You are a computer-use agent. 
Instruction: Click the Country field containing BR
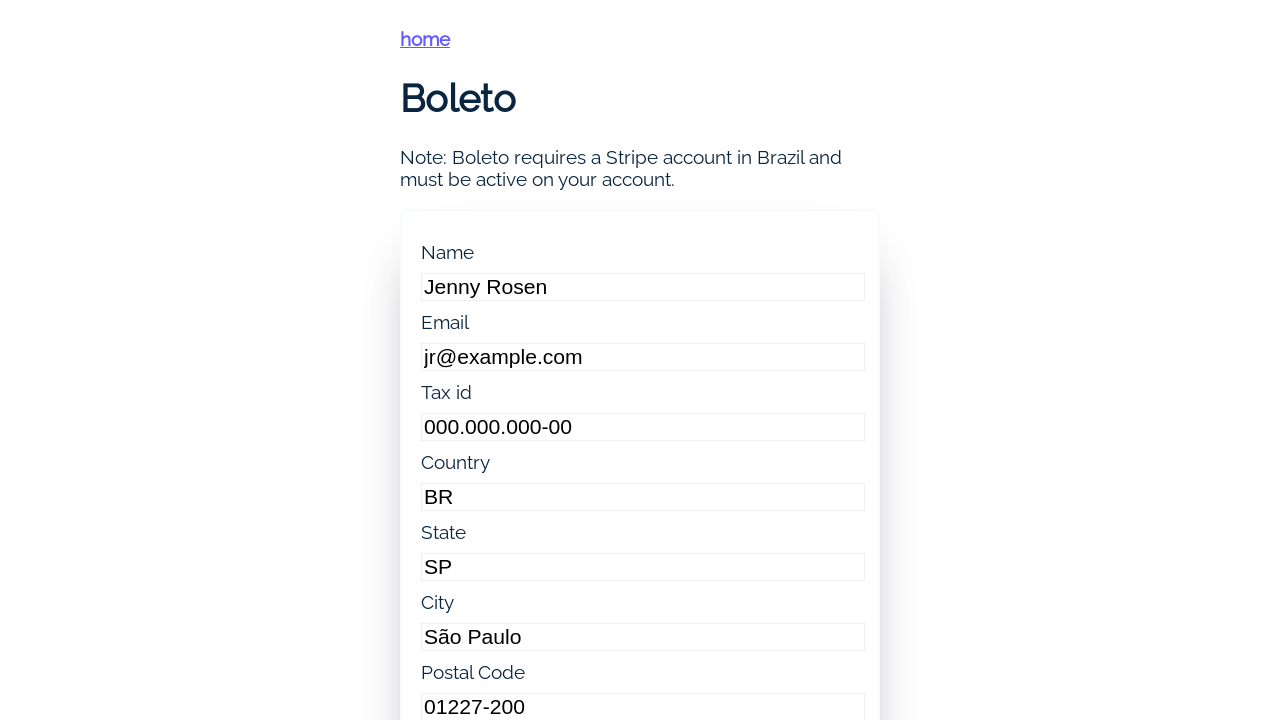[x=642, y=497]
